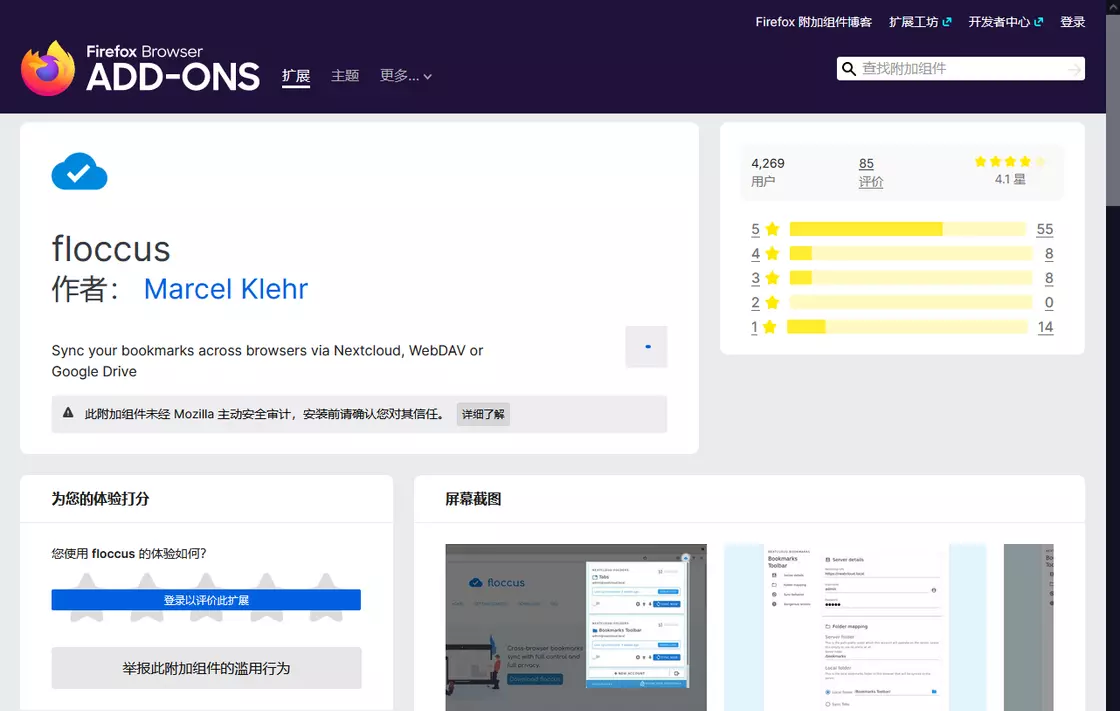Focus the 查找附加组件 search field
The height and width of the screenshot is (711, 1120).
(960, 69)
